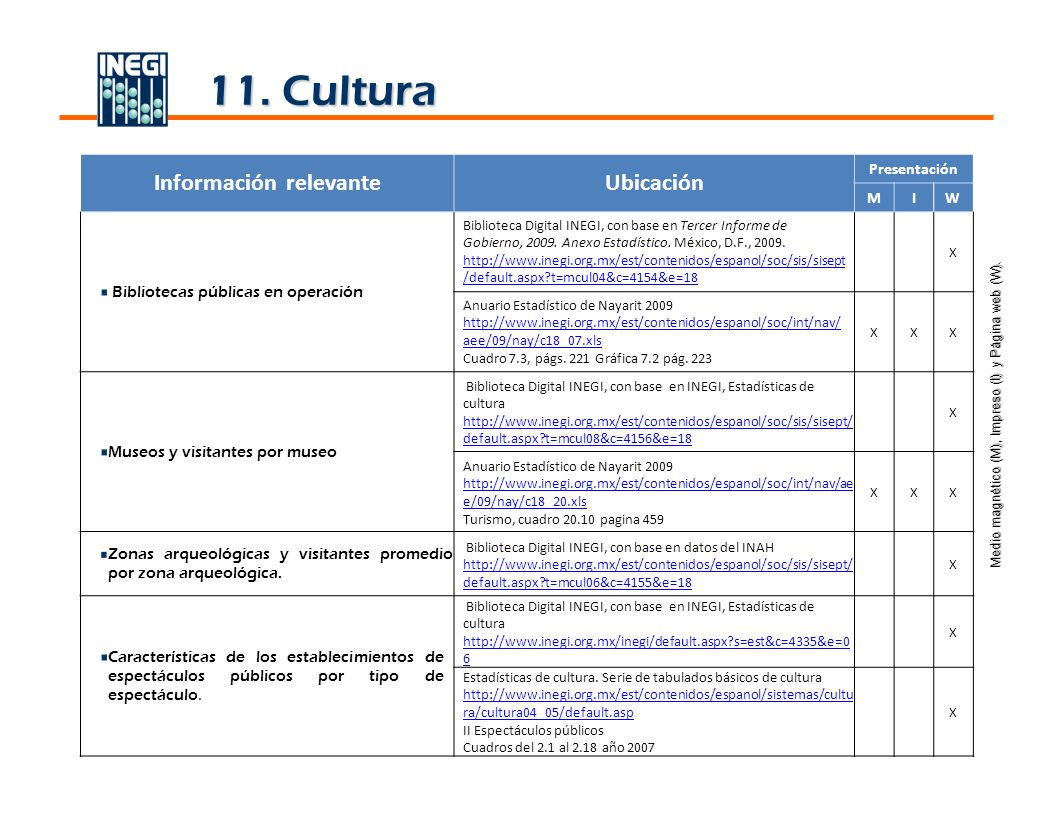Select 'Cuadro 7.3, págs. 221' text
Viewport: 1054px width, 816px height.
coord(526,359)
